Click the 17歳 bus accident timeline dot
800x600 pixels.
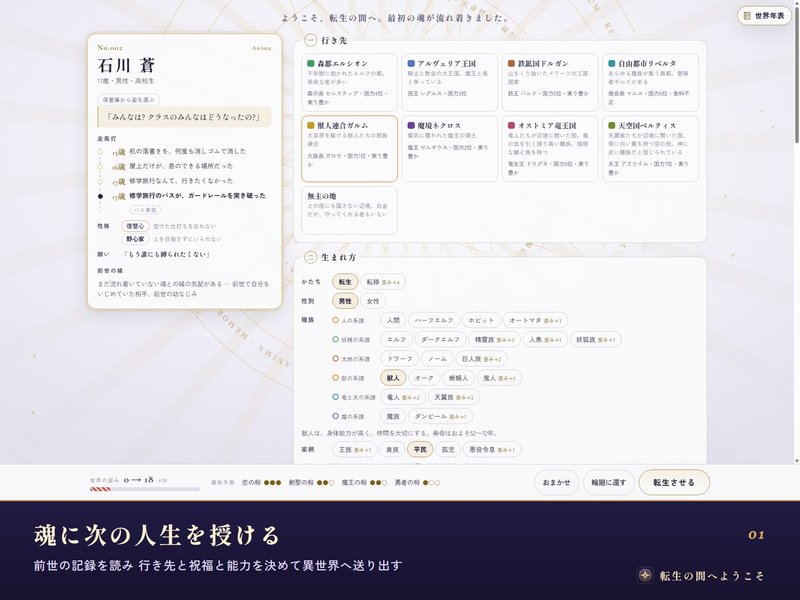point(100,196)
